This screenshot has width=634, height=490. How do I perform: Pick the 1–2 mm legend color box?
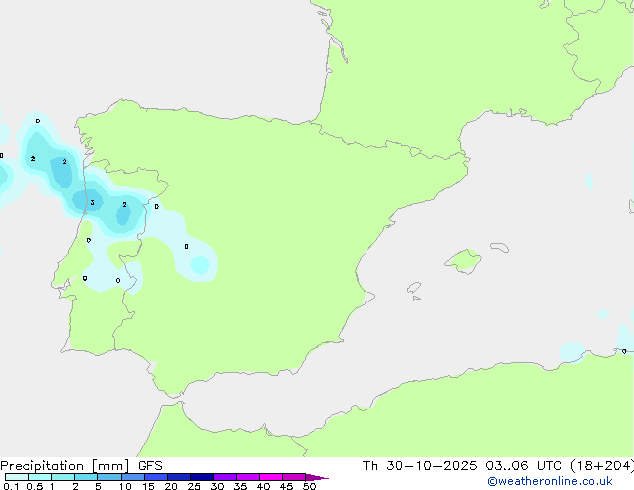[63, 477]
